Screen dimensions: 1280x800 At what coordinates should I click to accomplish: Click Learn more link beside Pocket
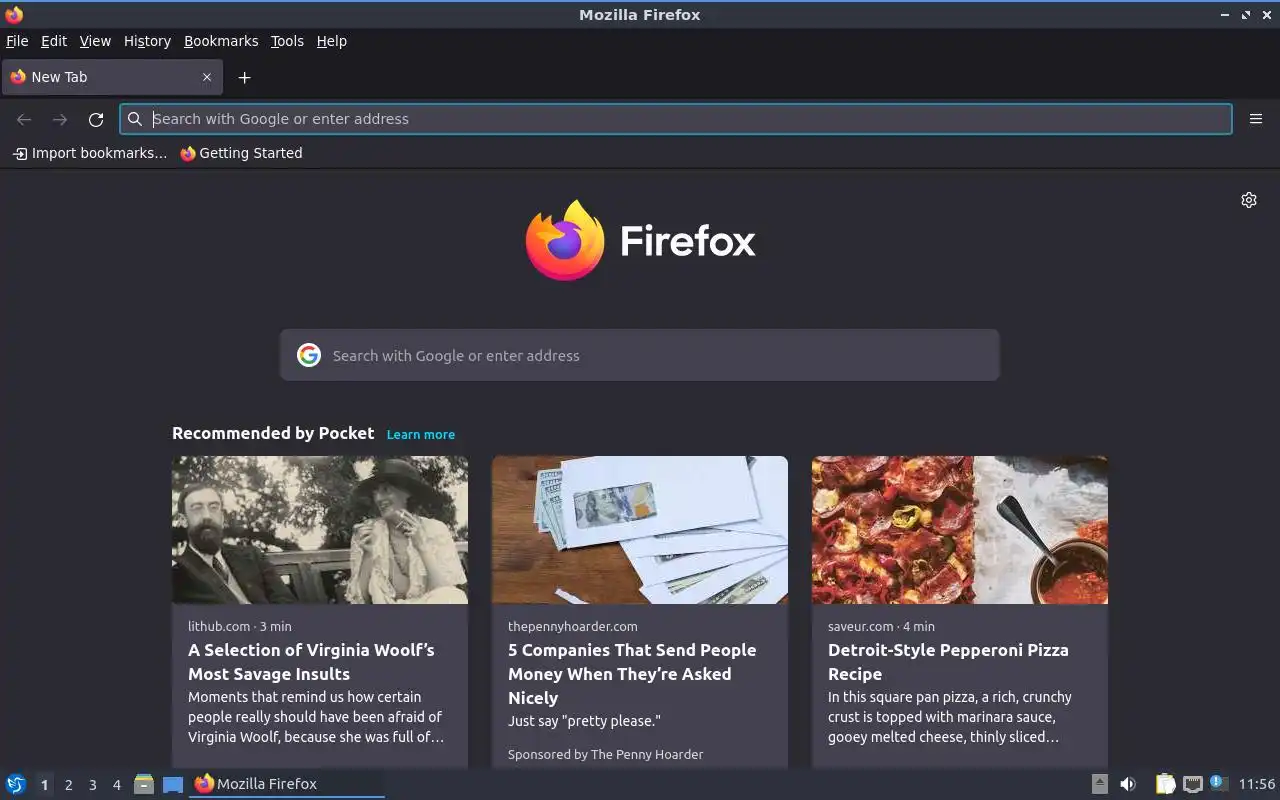point(421,434)
